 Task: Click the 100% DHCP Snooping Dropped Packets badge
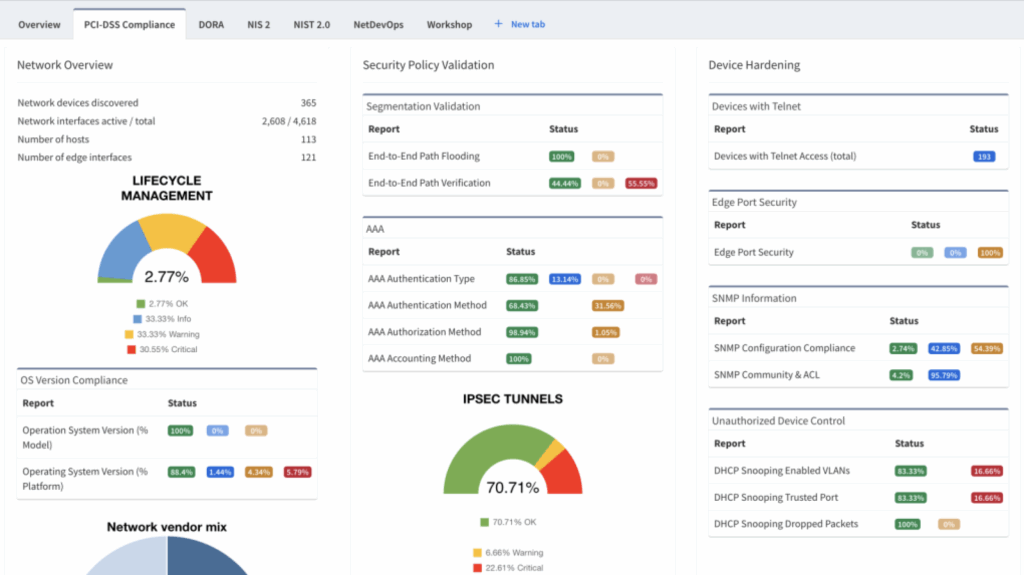[x=907, y=525]
